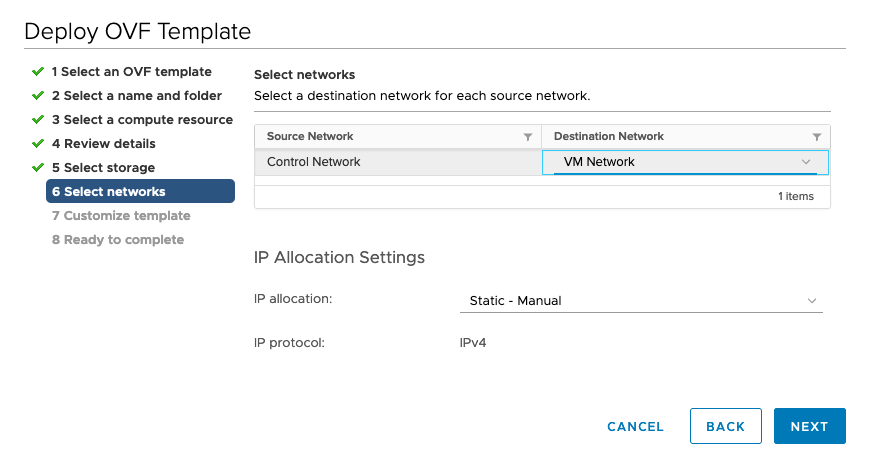Click step 7 Customize template

tap(121, 216)
